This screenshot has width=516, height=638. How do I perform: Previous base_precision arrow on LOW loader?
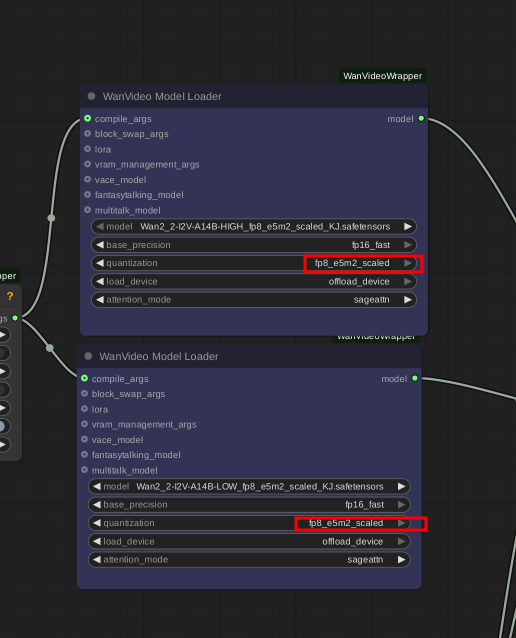tap(96, 505)
